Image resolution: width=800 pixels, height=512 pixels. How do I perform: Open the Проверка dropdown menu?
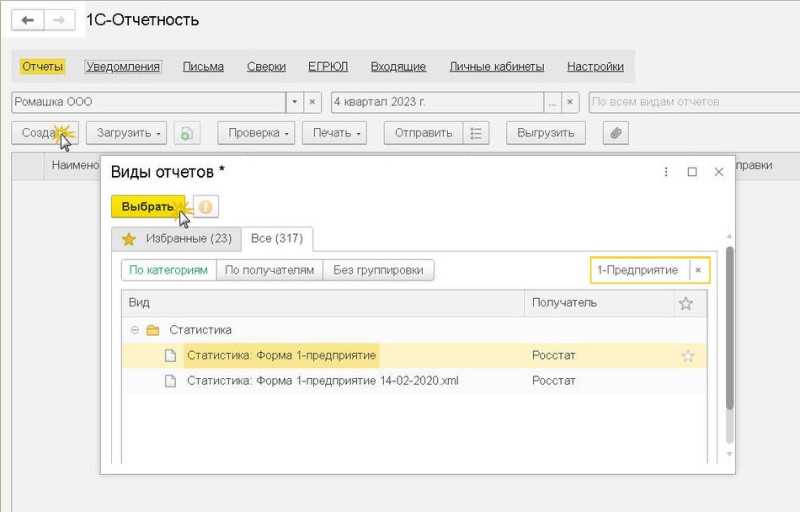pos(256,133)
